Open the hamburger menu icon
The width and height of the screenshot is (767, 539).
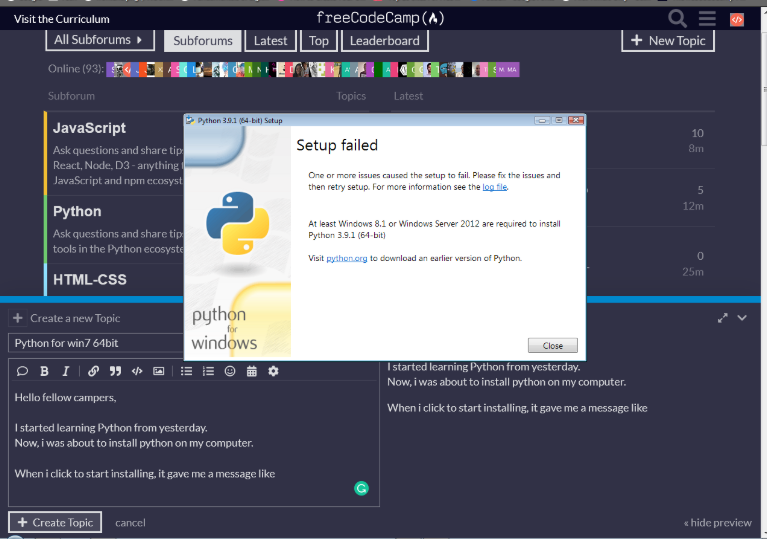(707, 19)
